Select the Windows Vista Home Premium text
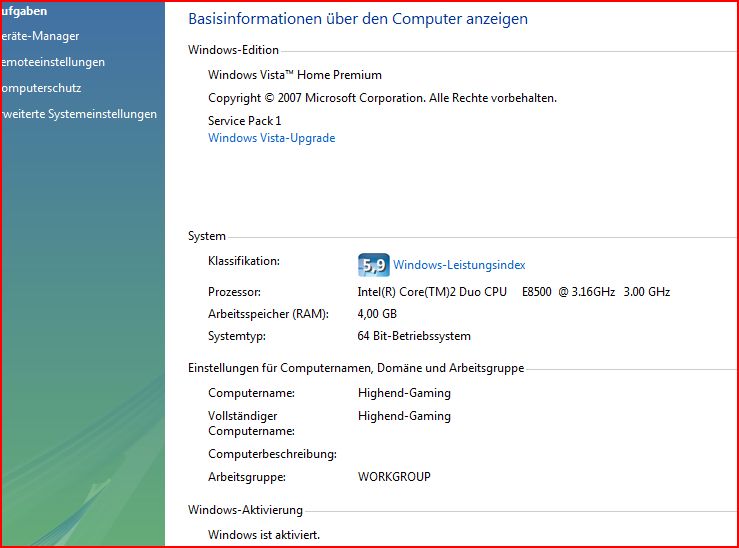This screenshot has height=548, width=739. (x=295, y=75)
